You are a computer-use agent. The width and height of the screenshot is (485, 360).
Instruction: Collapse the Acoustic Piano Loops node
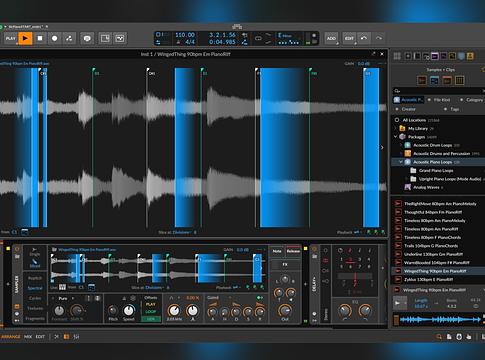(x=401, y=162)
